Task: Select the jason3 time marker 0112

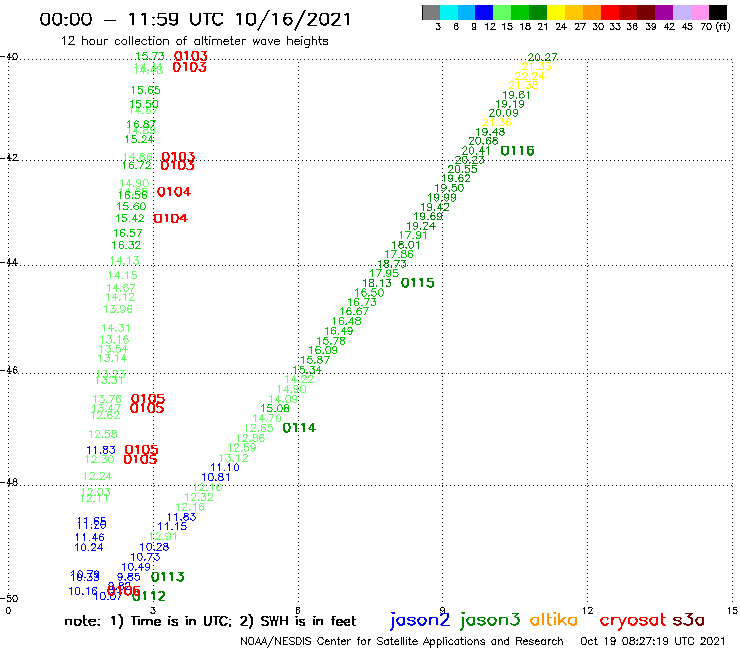Action: (149, 596)
